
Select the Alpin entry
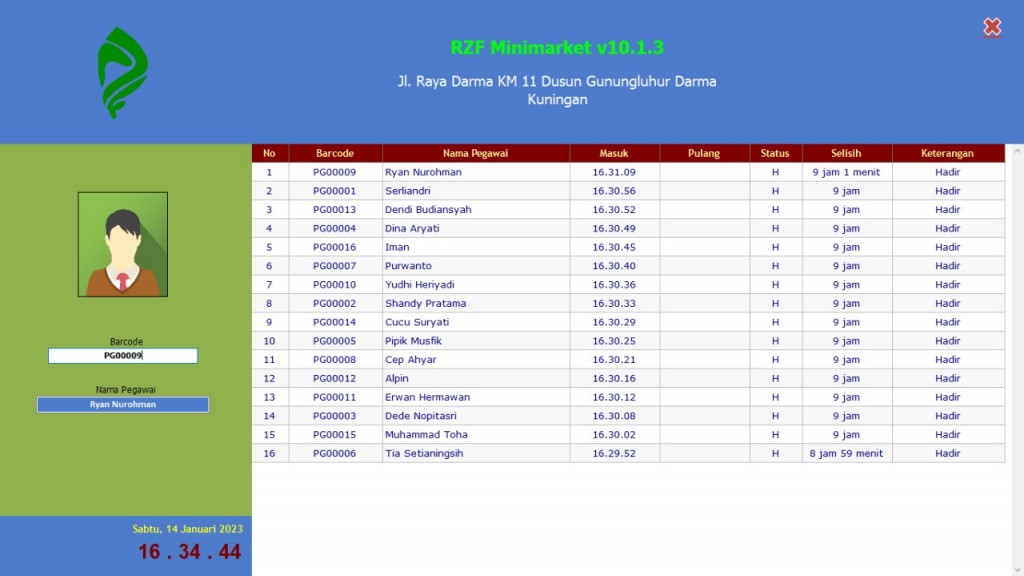coord(628,378)
